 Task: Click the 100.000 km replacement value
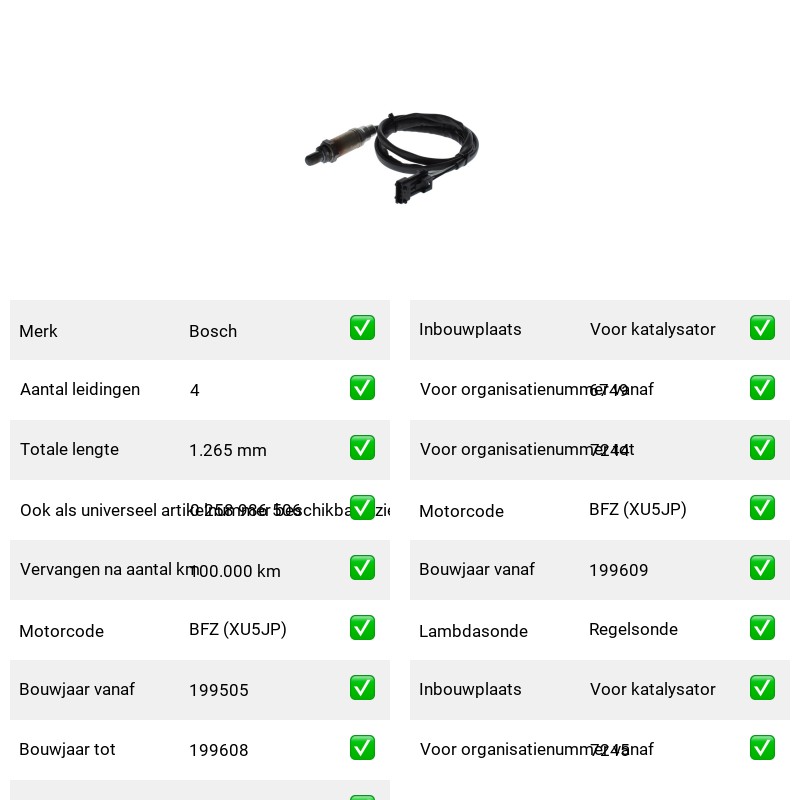235,571
